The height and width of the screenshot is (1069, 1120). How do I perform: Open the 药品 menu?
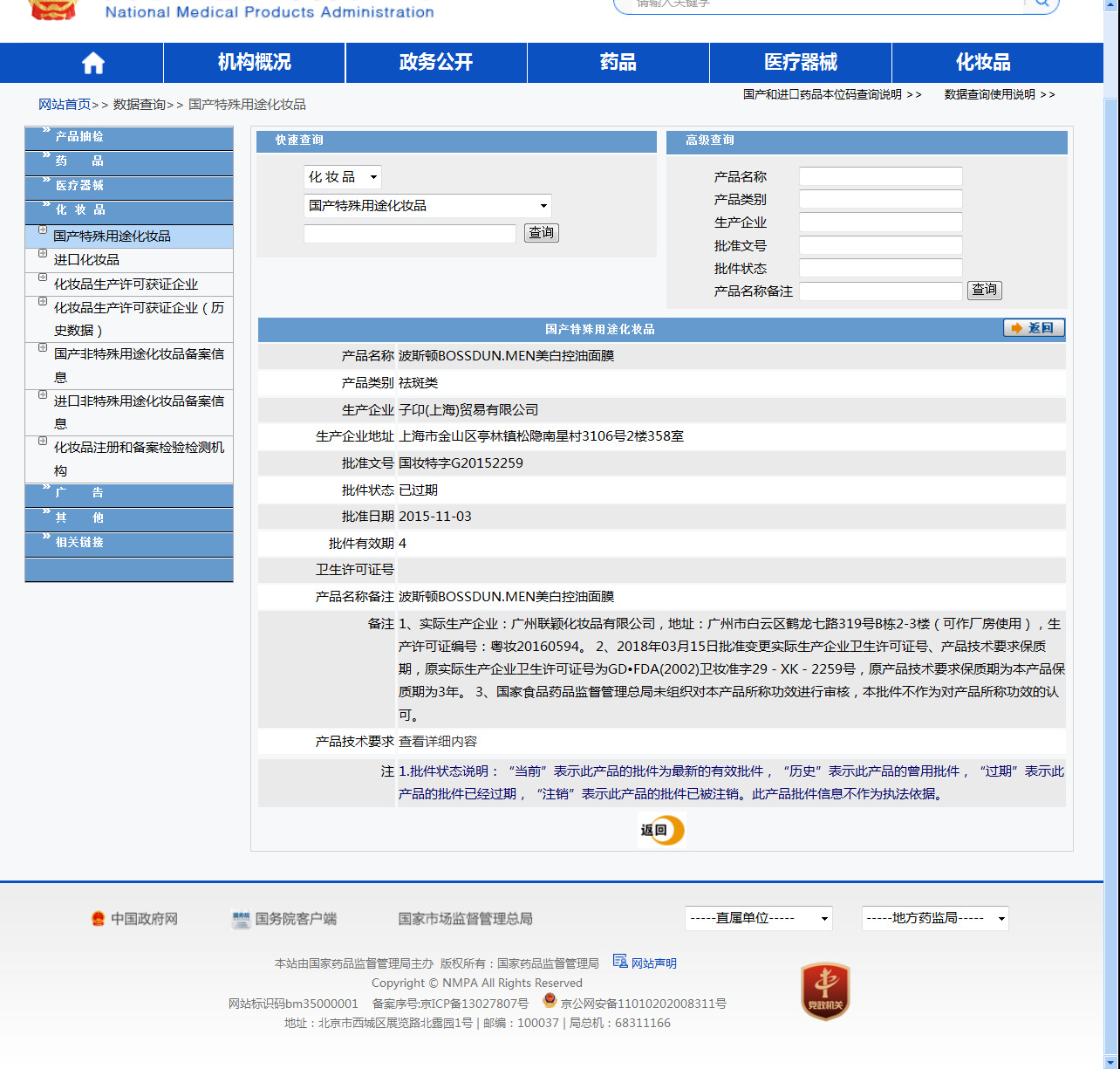click(618, 63)
